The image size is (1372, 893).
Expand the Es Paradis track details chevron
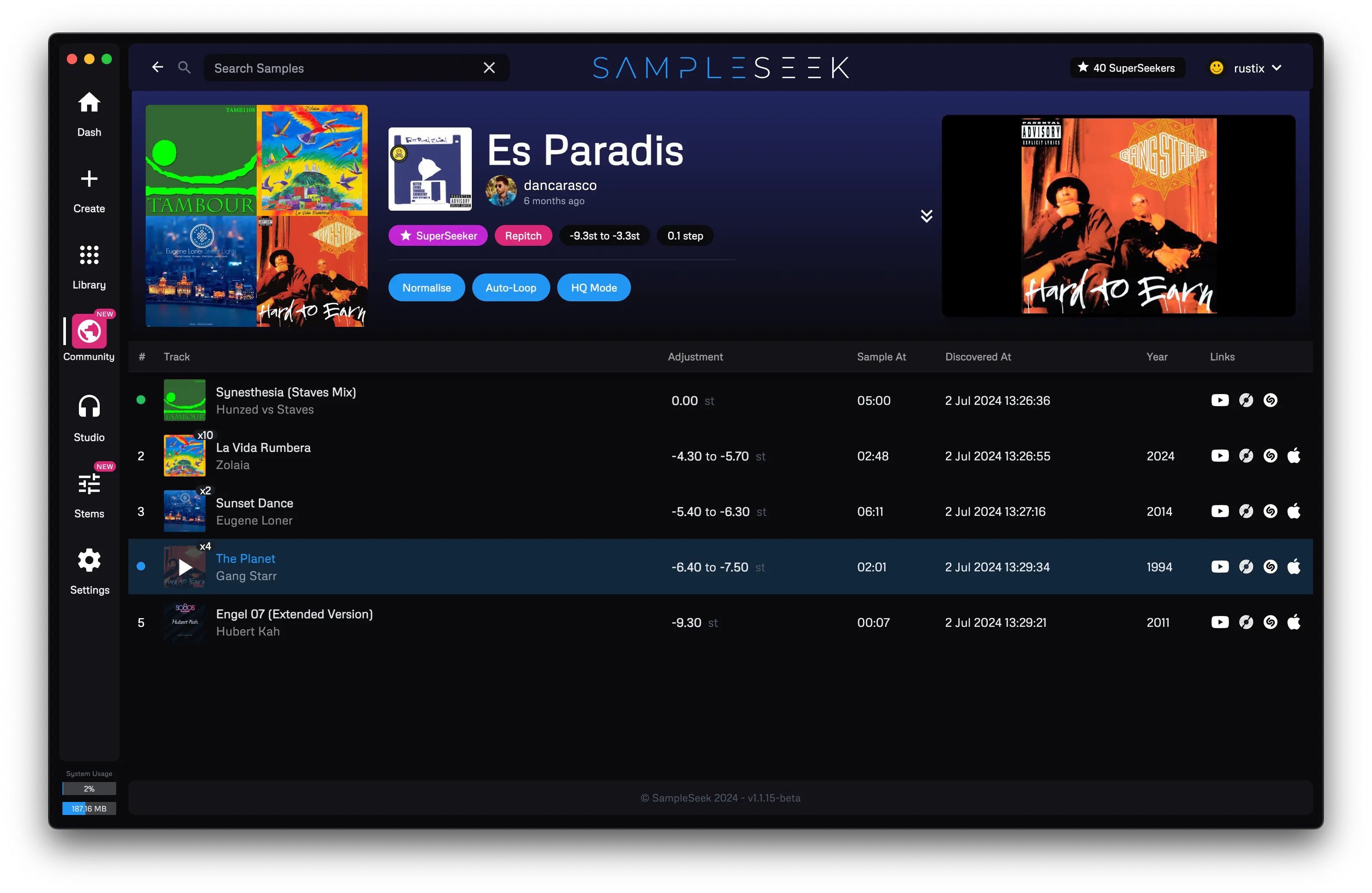[x=925, y=216]
